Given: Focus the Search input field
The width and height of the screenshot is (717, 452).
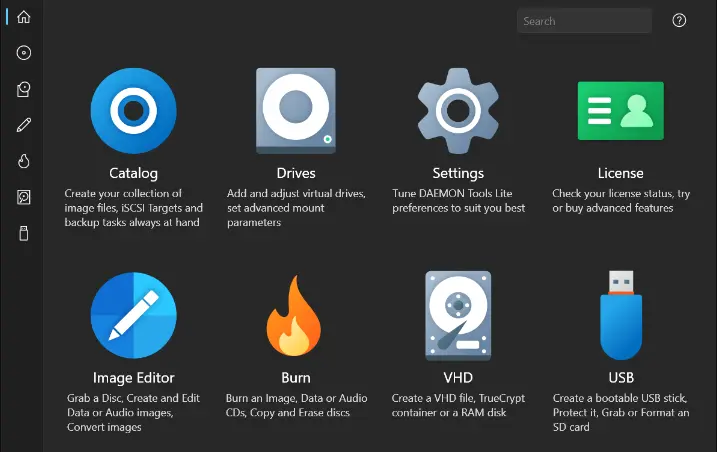Looking at the screenshot, I should click(x=584, y=21).
